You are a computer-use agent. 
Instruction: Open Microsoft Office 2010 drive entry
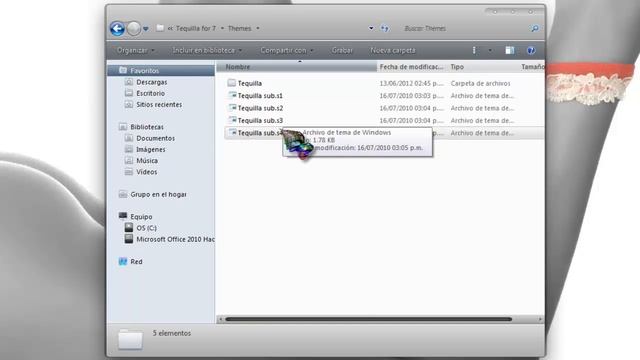pos(176,239)
